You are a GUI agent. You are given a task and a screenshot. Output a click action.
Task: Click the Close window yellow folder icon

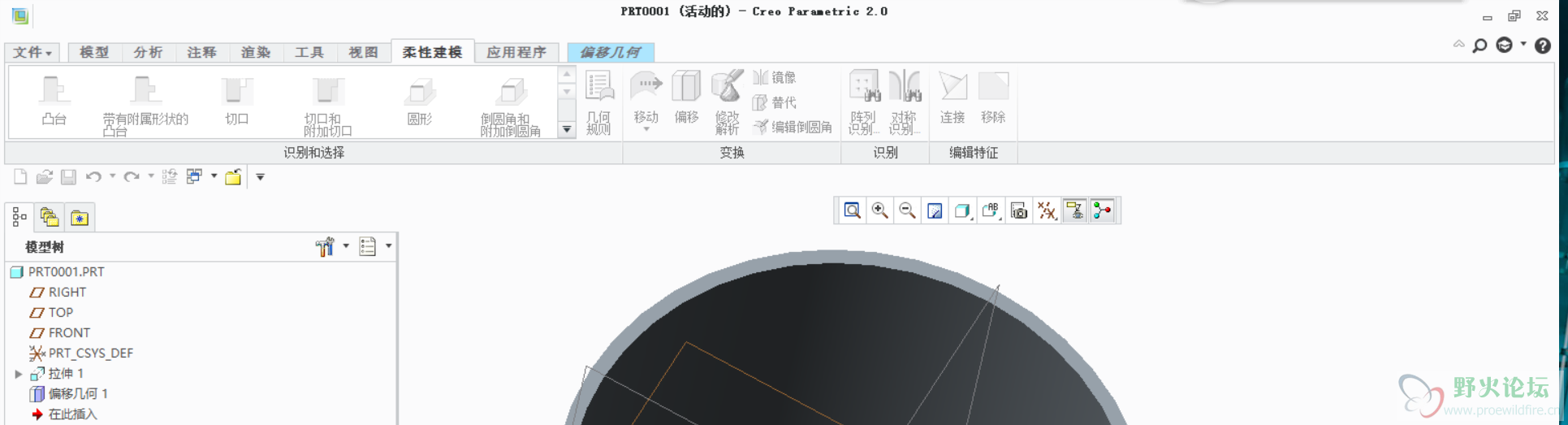pyautogui.click(x=233, y=176)
